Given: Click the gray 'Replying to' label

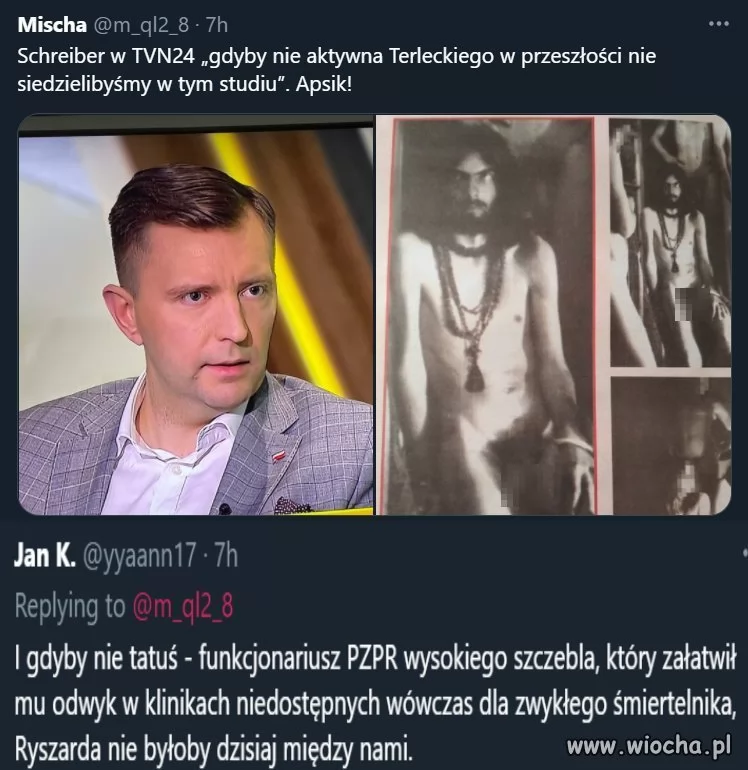Looking at the screenshot, I should click(70, 607).
